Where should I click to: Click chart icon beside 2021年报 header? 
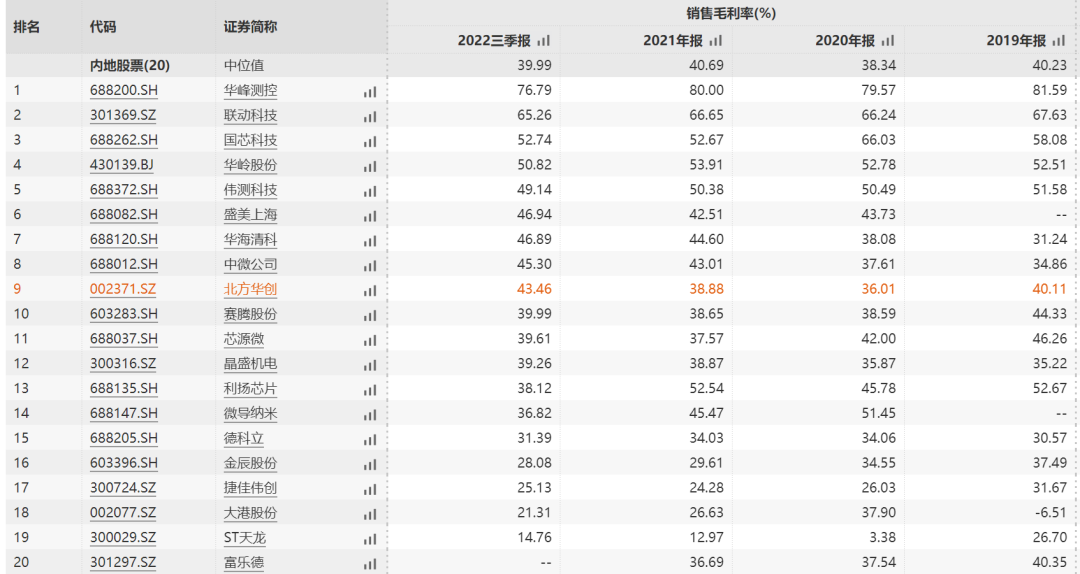[716, 41]
